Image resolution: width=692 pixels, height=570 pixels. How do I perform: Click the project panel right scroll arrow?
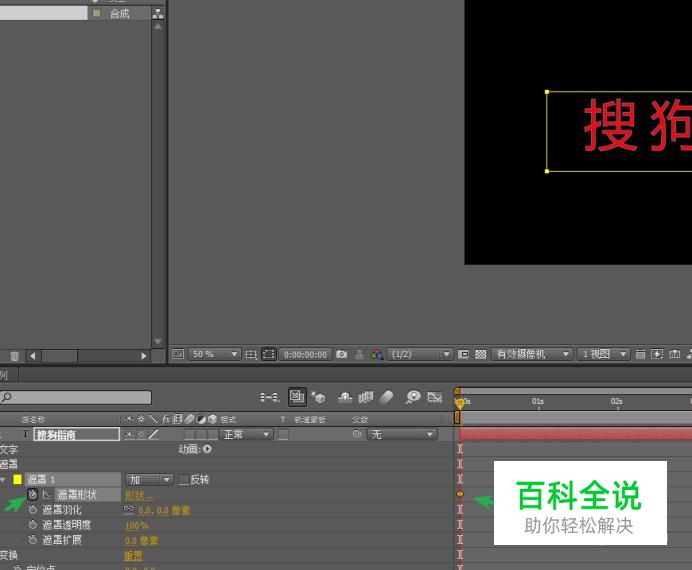pos(143,356)
